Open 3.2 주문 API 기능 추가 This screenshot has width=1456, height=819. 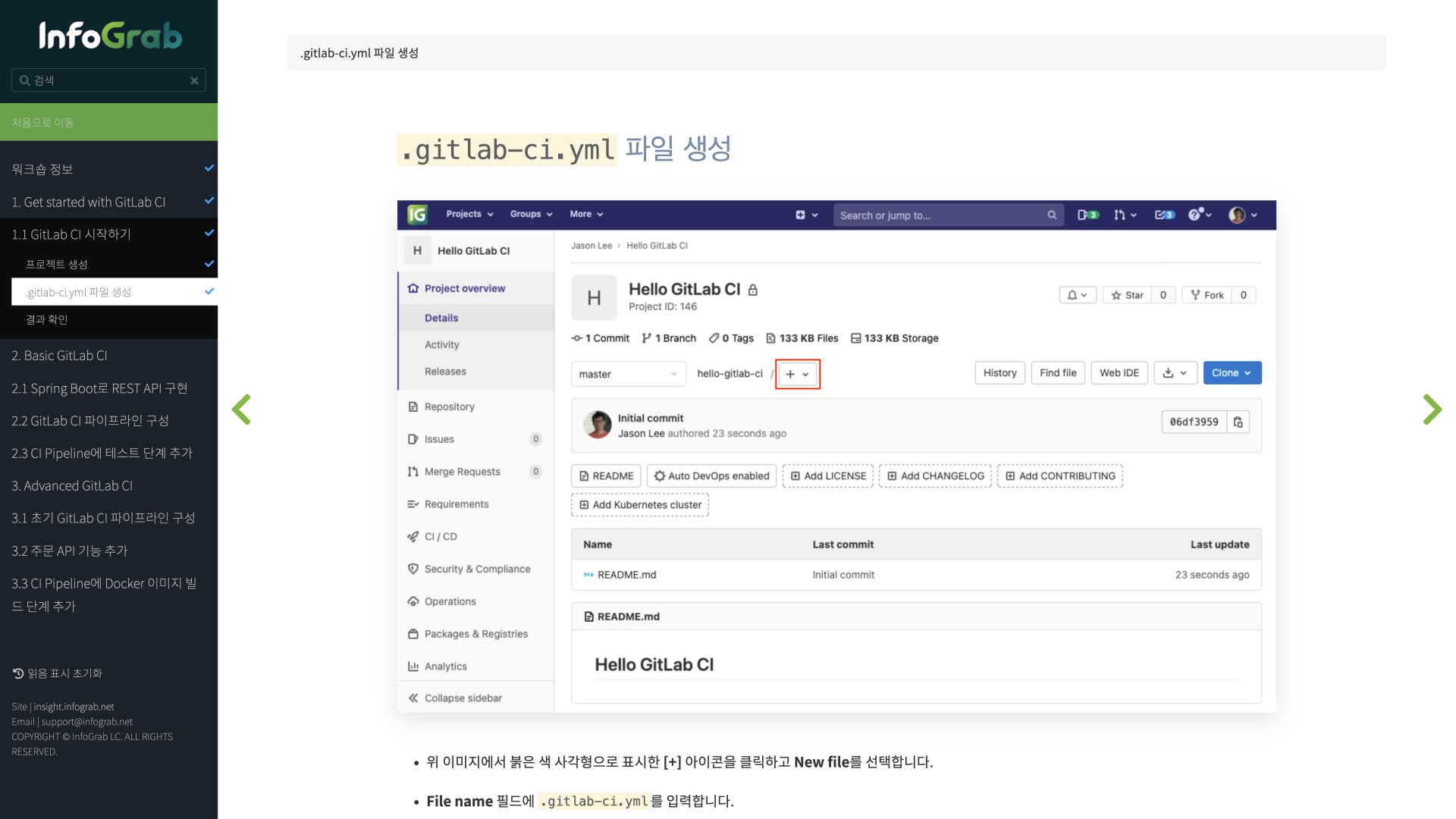[108, 551]
